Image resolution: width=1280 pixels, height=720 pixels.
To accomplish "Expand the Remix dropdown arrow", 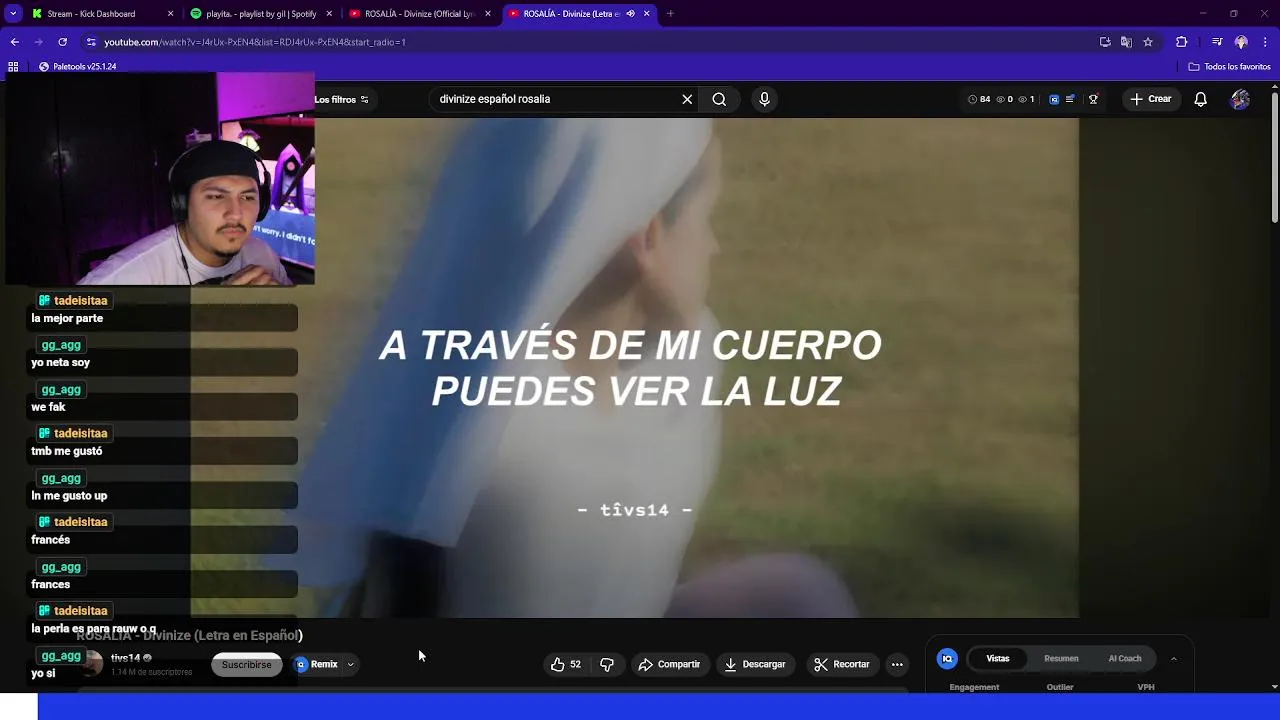I will pos(350,664).
